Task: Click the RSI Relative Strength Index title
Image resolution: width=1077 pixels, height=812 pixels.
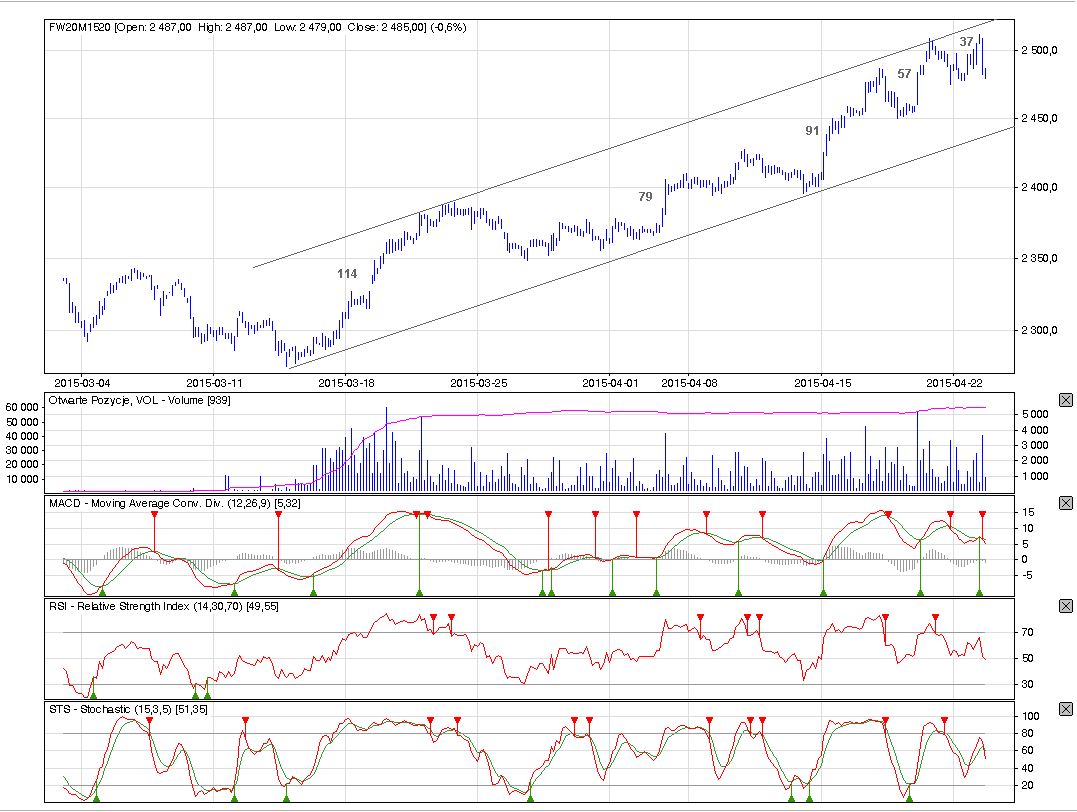Action: point(163,607)
